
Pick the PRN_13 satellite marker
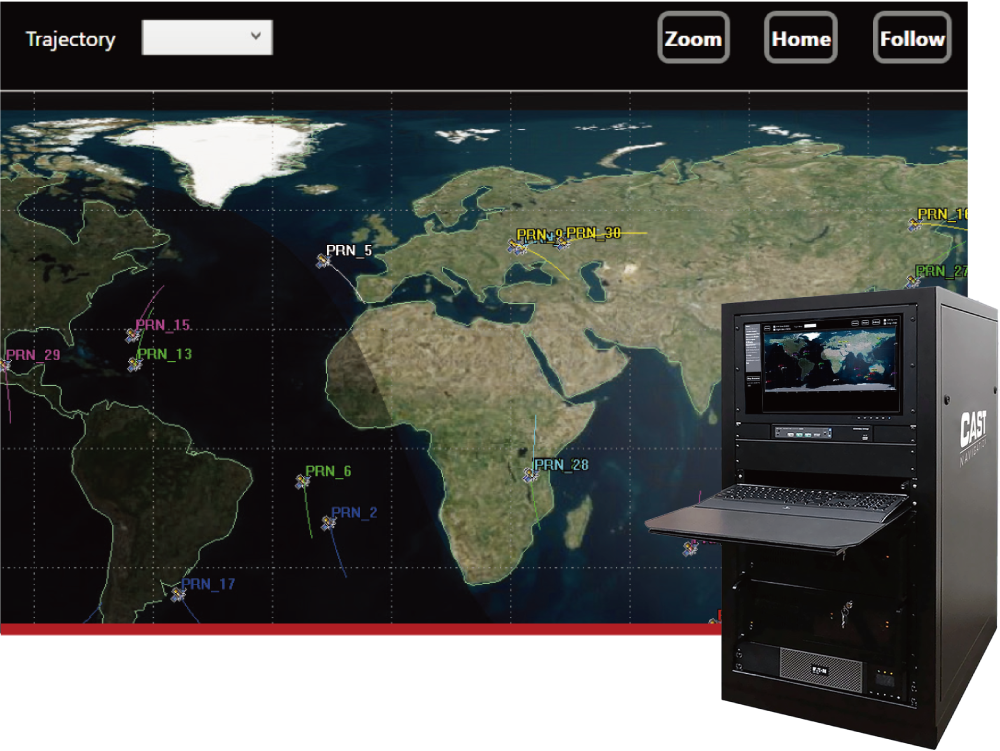134,366
